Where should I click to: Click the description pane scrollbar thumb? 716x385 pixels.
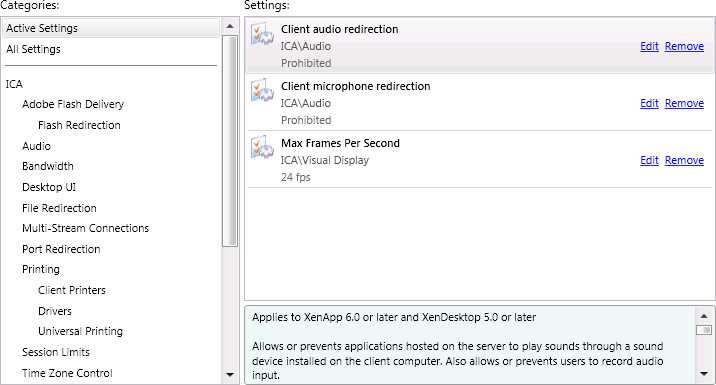point(704,330)
